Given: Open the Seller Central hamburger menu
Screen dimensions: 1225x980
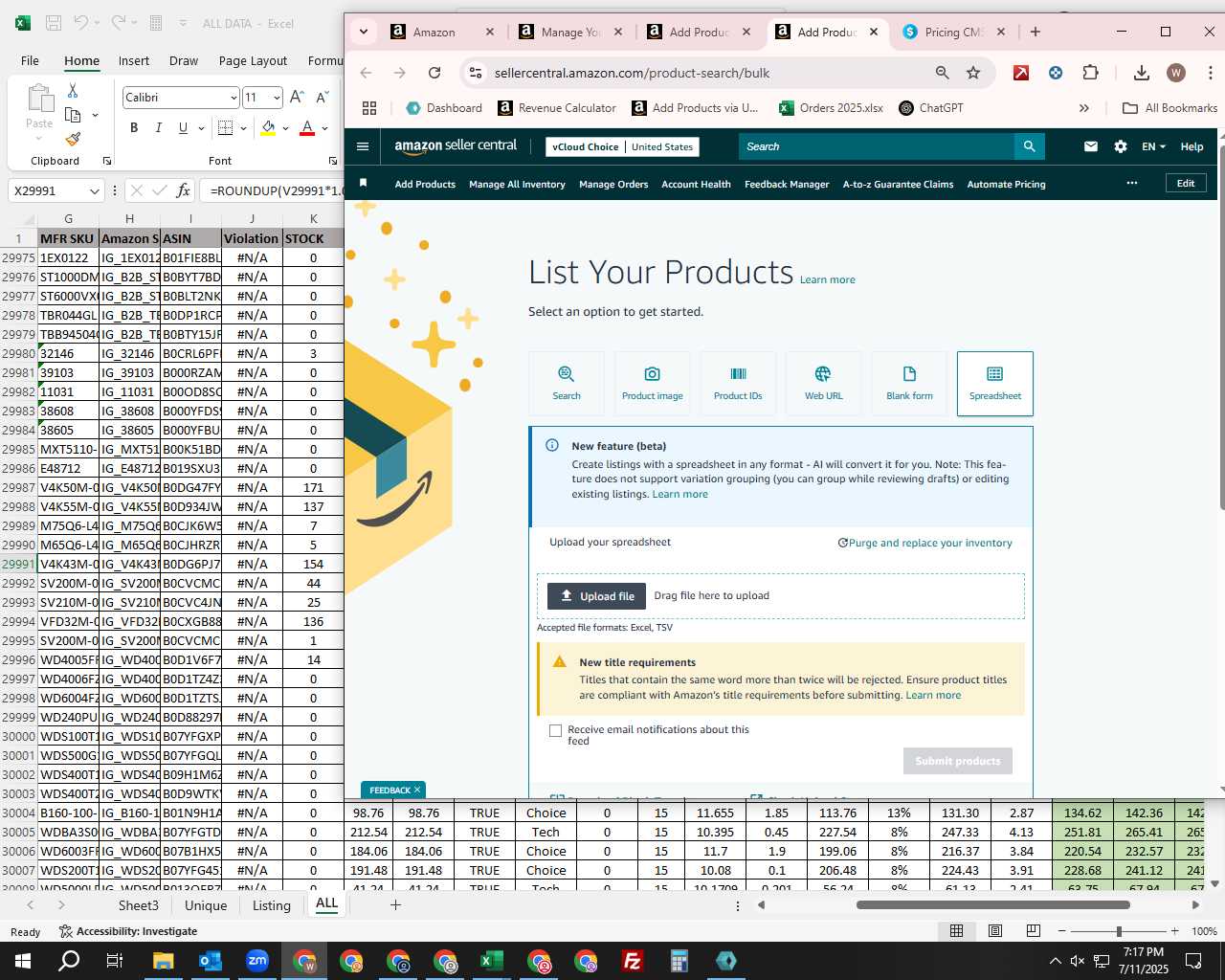Looking at the screenshot, I should coord(363,146).
